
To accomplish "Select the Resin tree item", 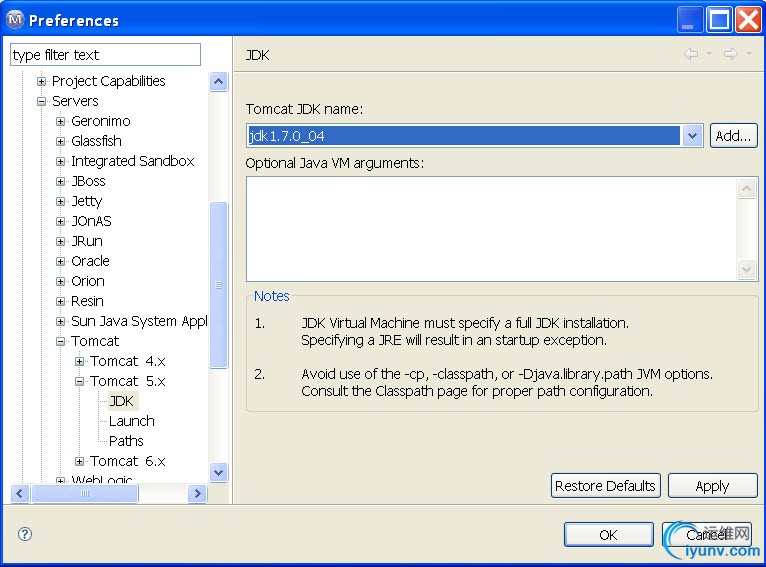I will pyautogui.click(x=87, y=301).
